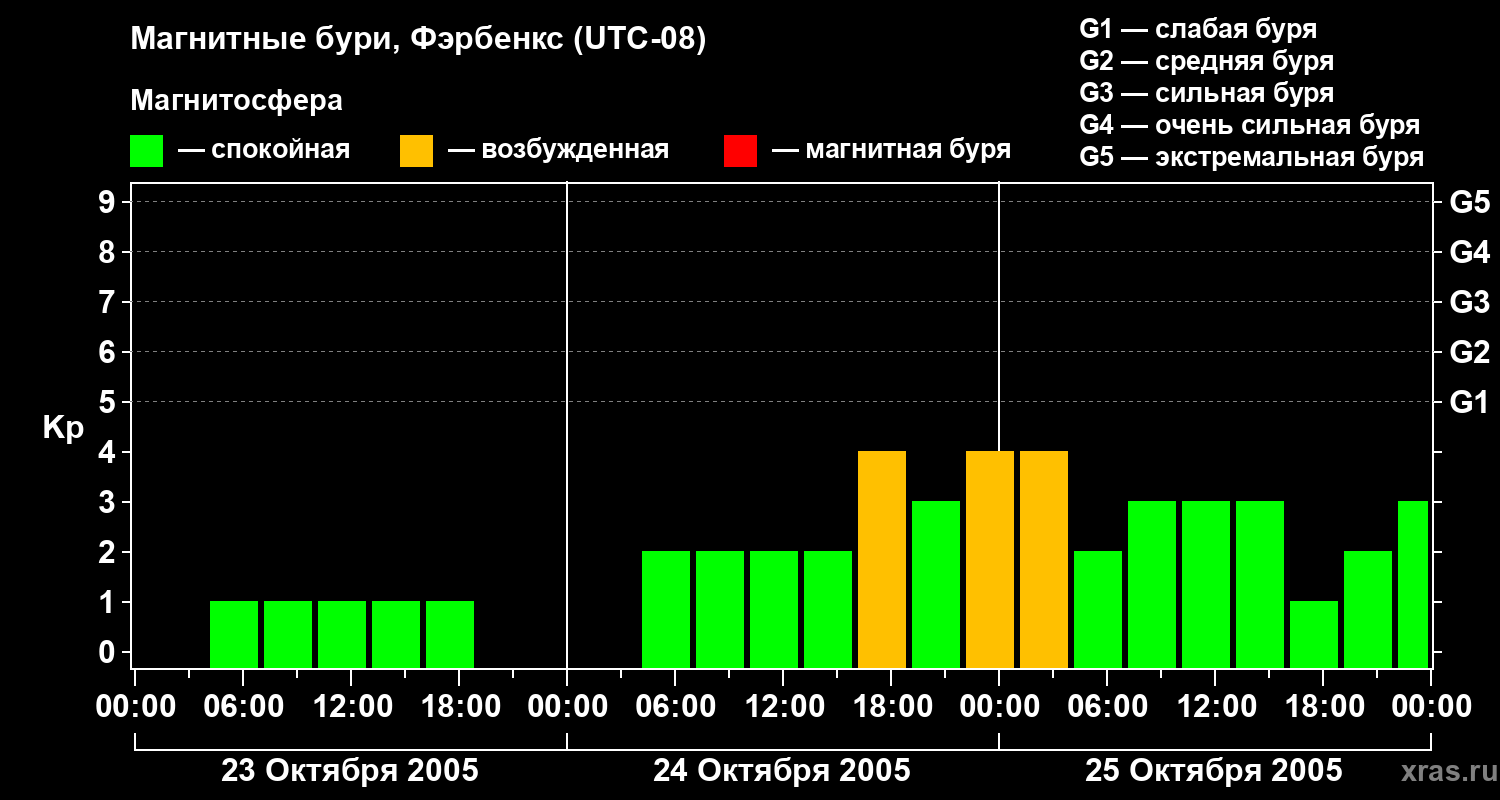1500x800 pixels.
Task: Click the 'G5' label on right axis
Action: coord(1469,202)
